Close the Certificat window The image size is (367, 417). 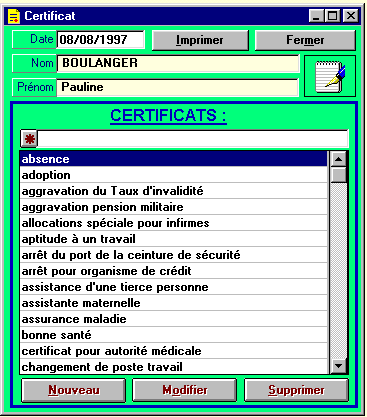coord(351,16)
